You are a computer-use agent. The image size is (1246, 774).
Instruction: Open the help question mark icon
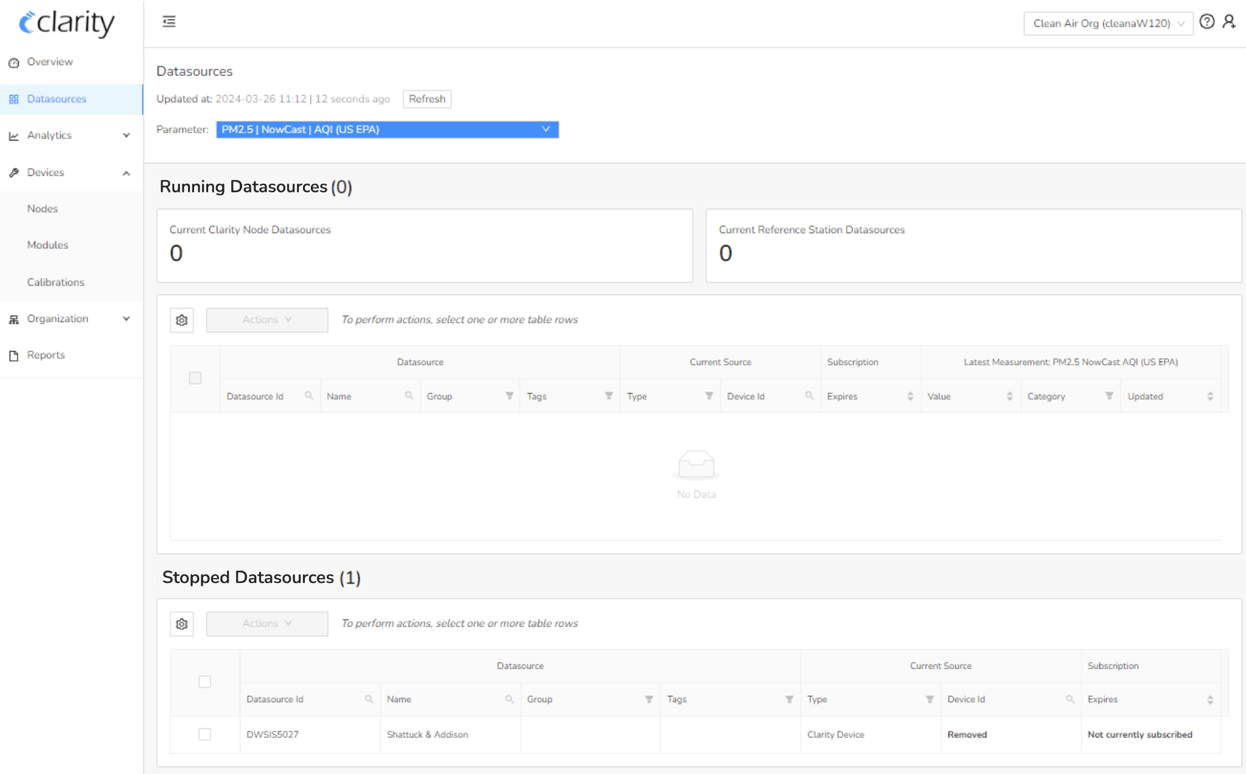1206,21
